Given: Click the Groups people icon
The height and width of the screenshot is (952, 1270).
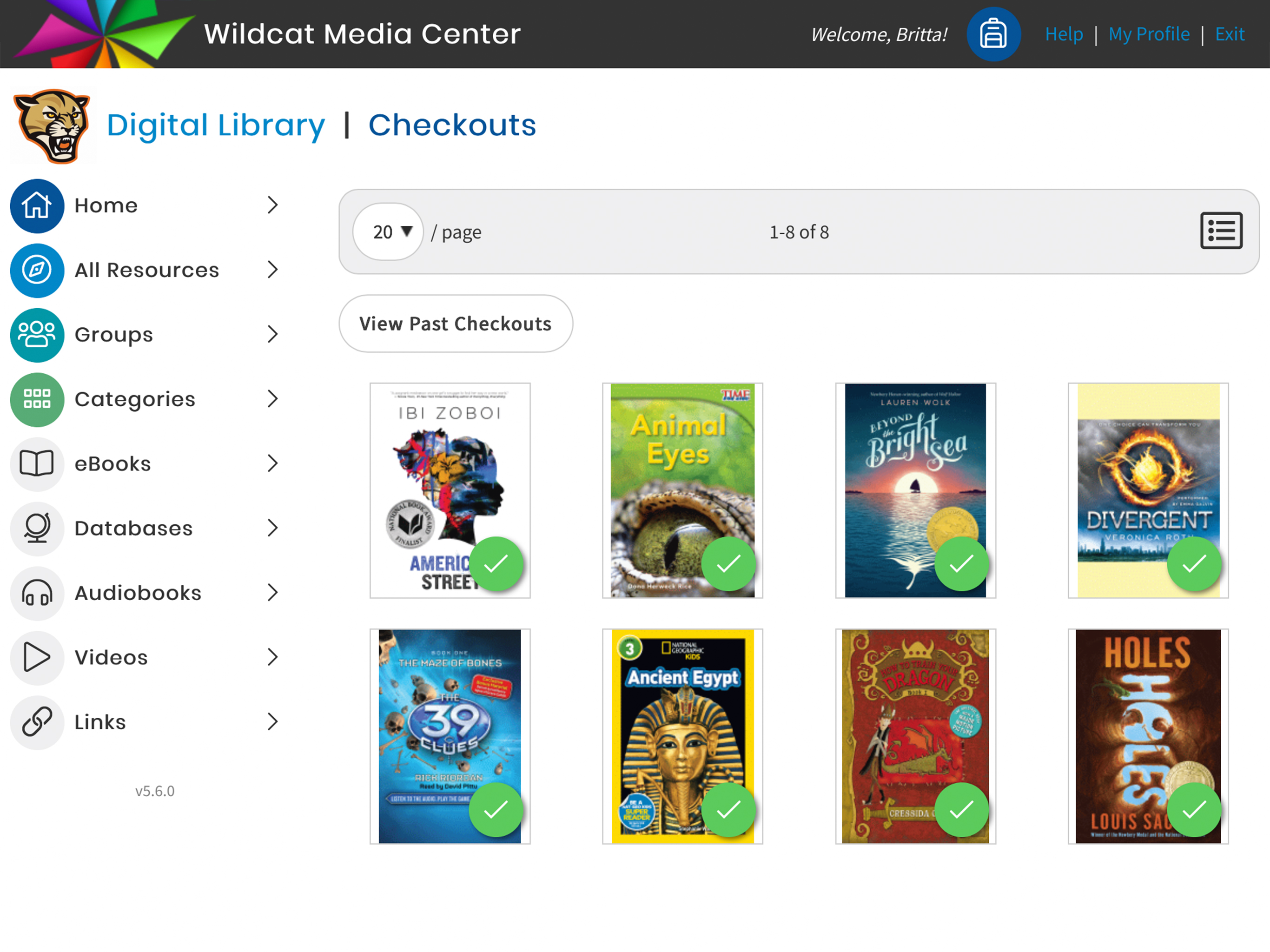Looking at the screenshot, I should click(37, 335).
